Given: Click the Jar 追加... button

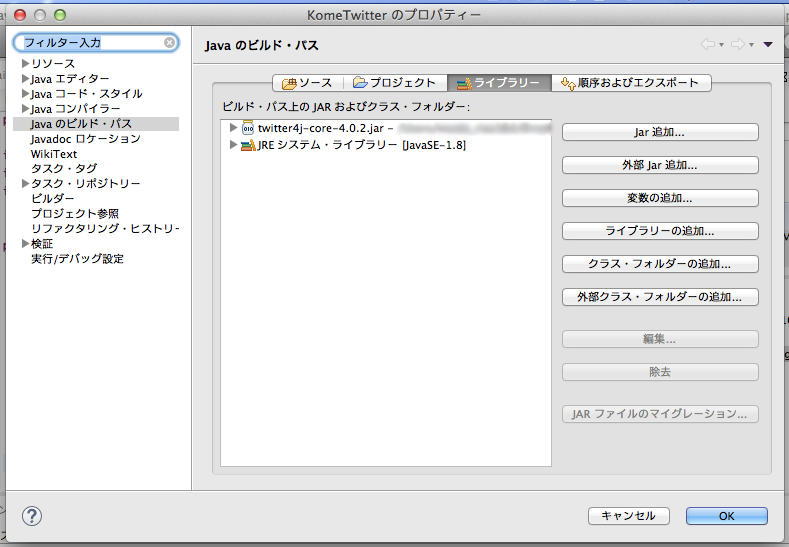Looking at the screenshot, I should (660, 132).
